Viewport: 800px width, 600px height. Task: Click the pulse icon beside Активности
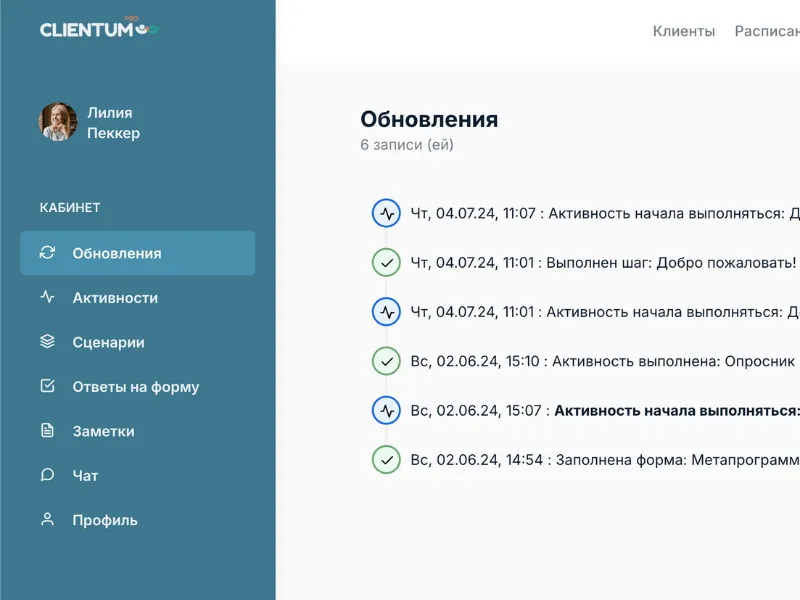[47, 297]
